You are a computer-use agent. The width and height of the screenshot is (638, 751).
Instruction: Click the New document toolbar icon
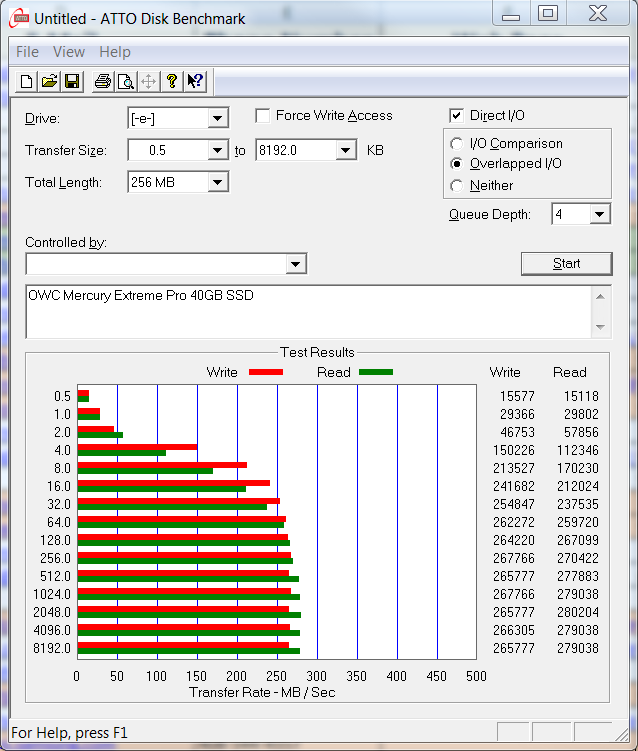coord(27,82)
